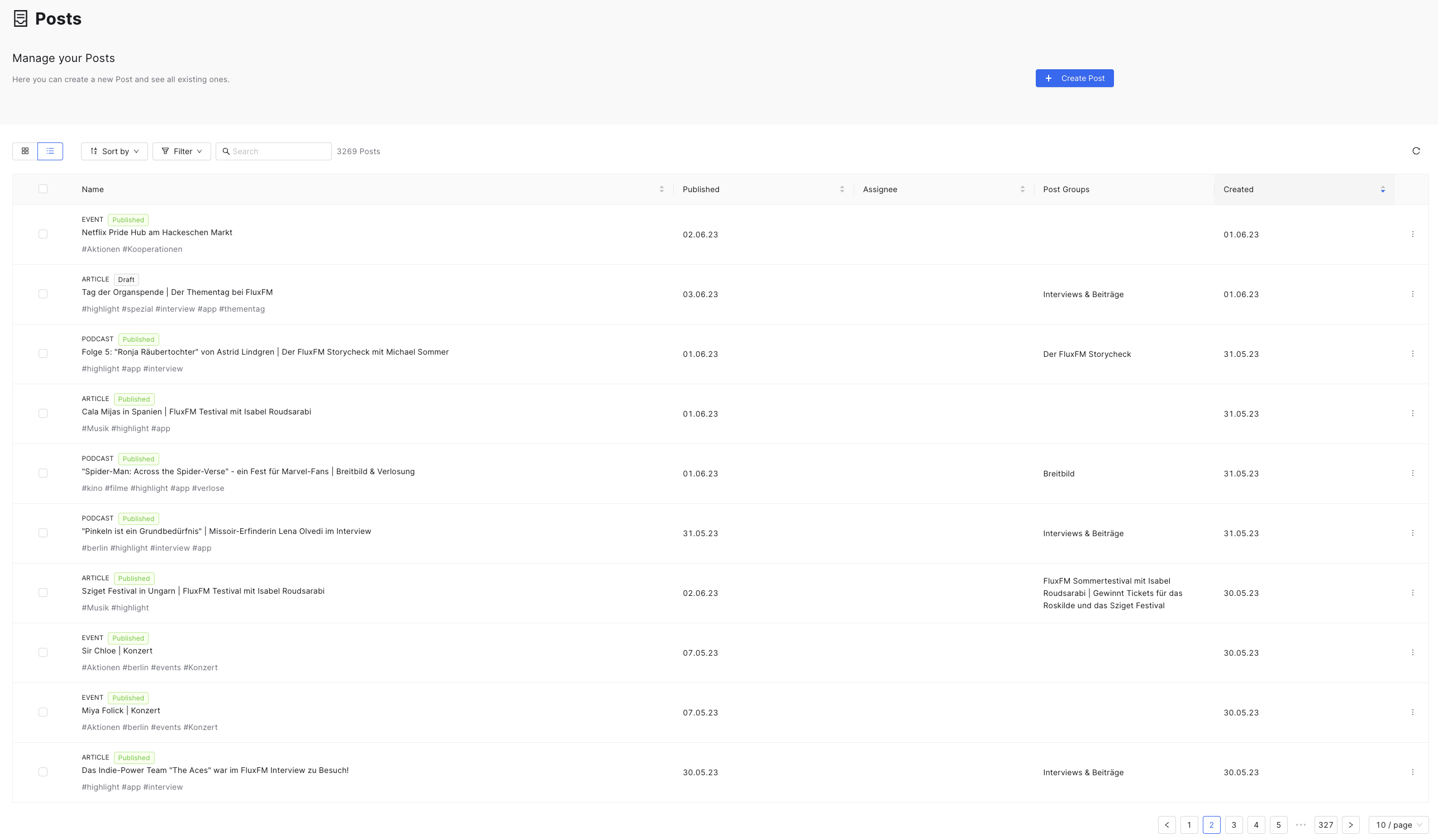Viewport: 1438px width, 840px height.
Task: Refresh the posts list
Action: pyautogui.click(x=1416, y=151)
